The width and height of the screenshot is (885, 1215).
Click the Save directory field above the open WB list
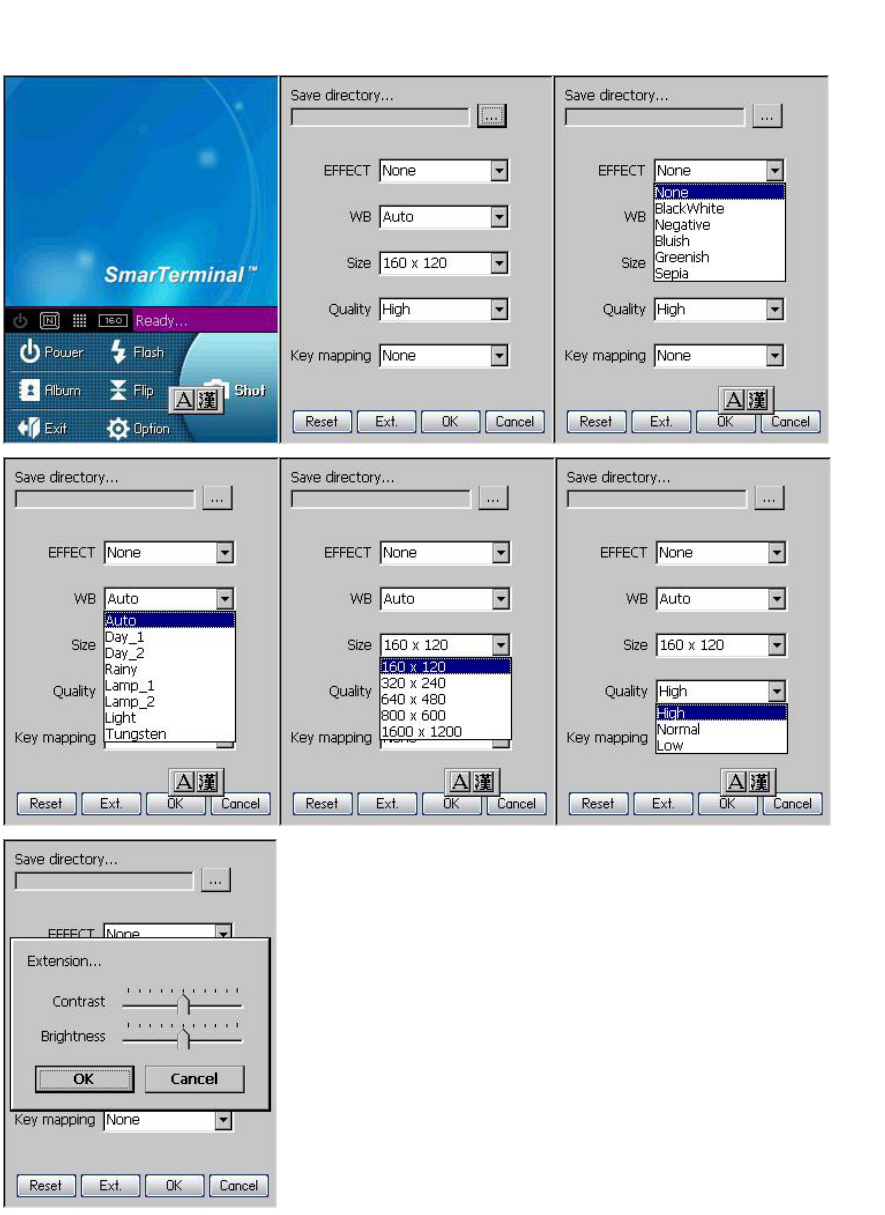click(105, 498)
